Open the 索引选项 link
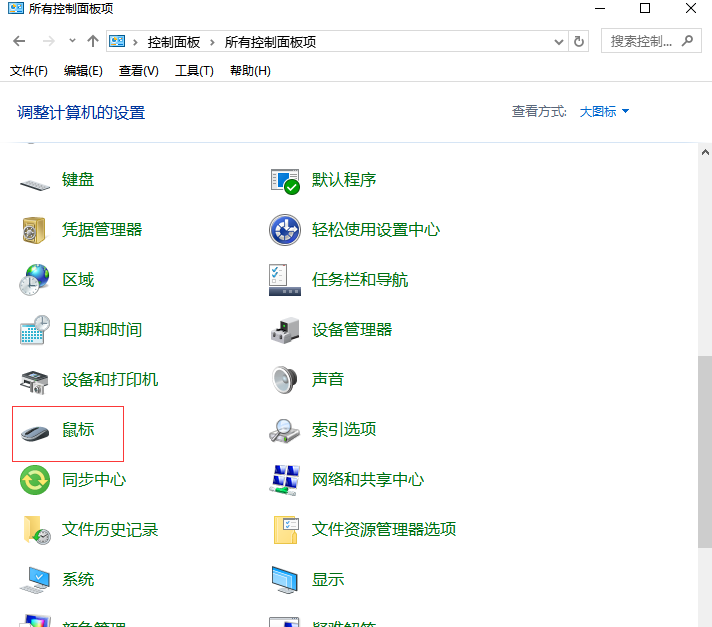This screenshot has width=712, height=627. pos(344,430)
